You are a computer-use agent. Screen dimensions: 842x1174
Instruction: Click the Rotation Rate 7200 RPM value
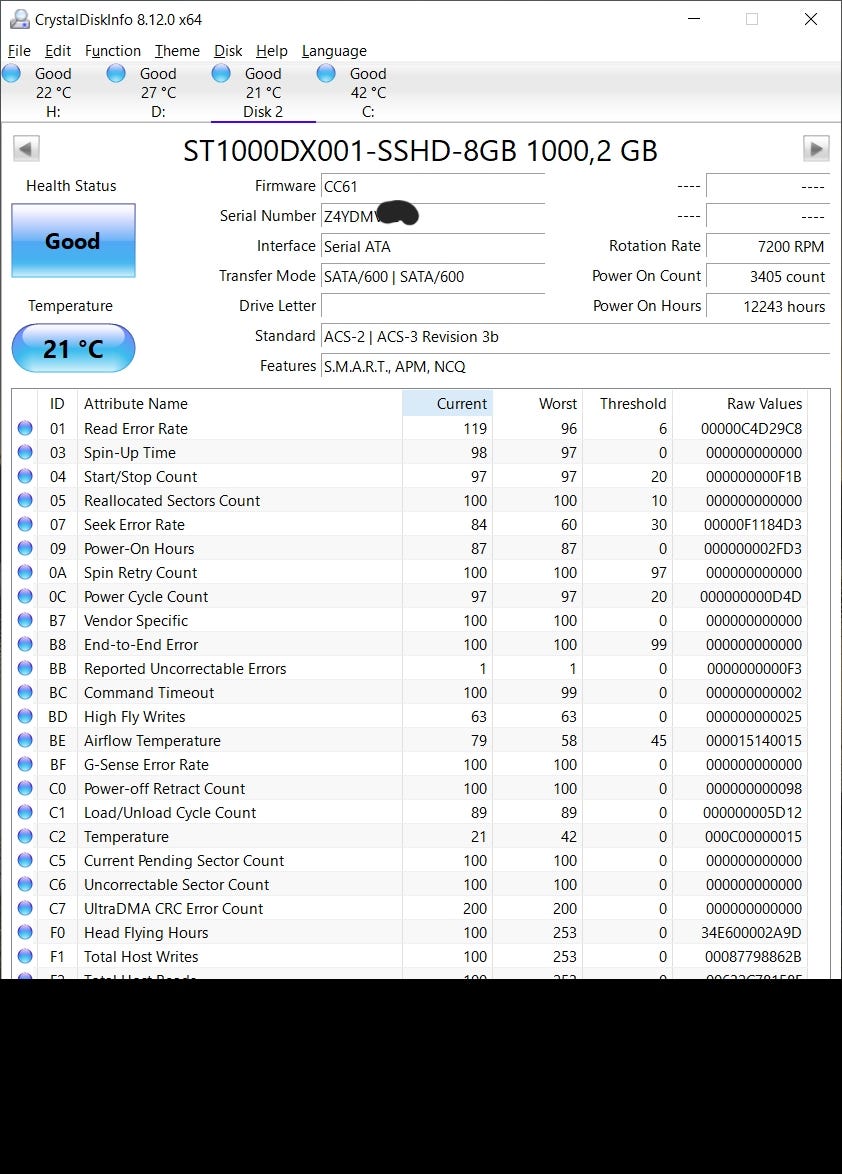(768, 246)
